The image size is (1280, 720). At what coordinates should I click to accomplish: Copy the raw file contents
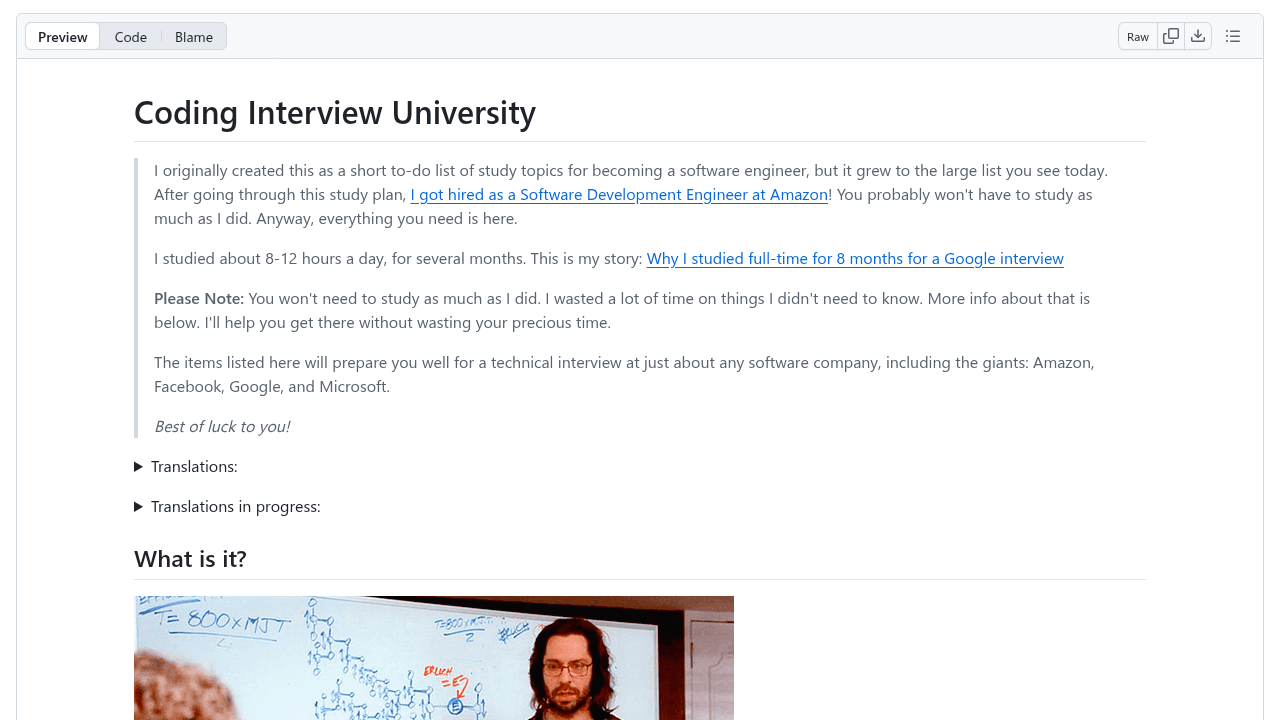coord(1171,37)
